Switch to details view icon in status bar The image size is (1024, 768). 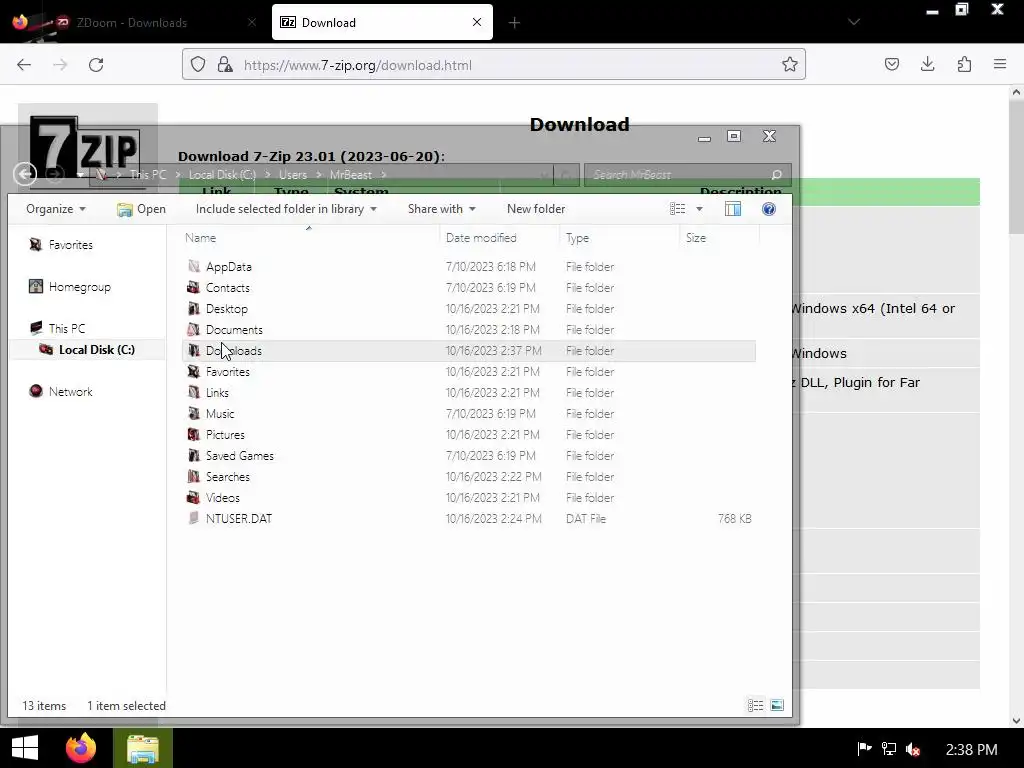point(756,705)
